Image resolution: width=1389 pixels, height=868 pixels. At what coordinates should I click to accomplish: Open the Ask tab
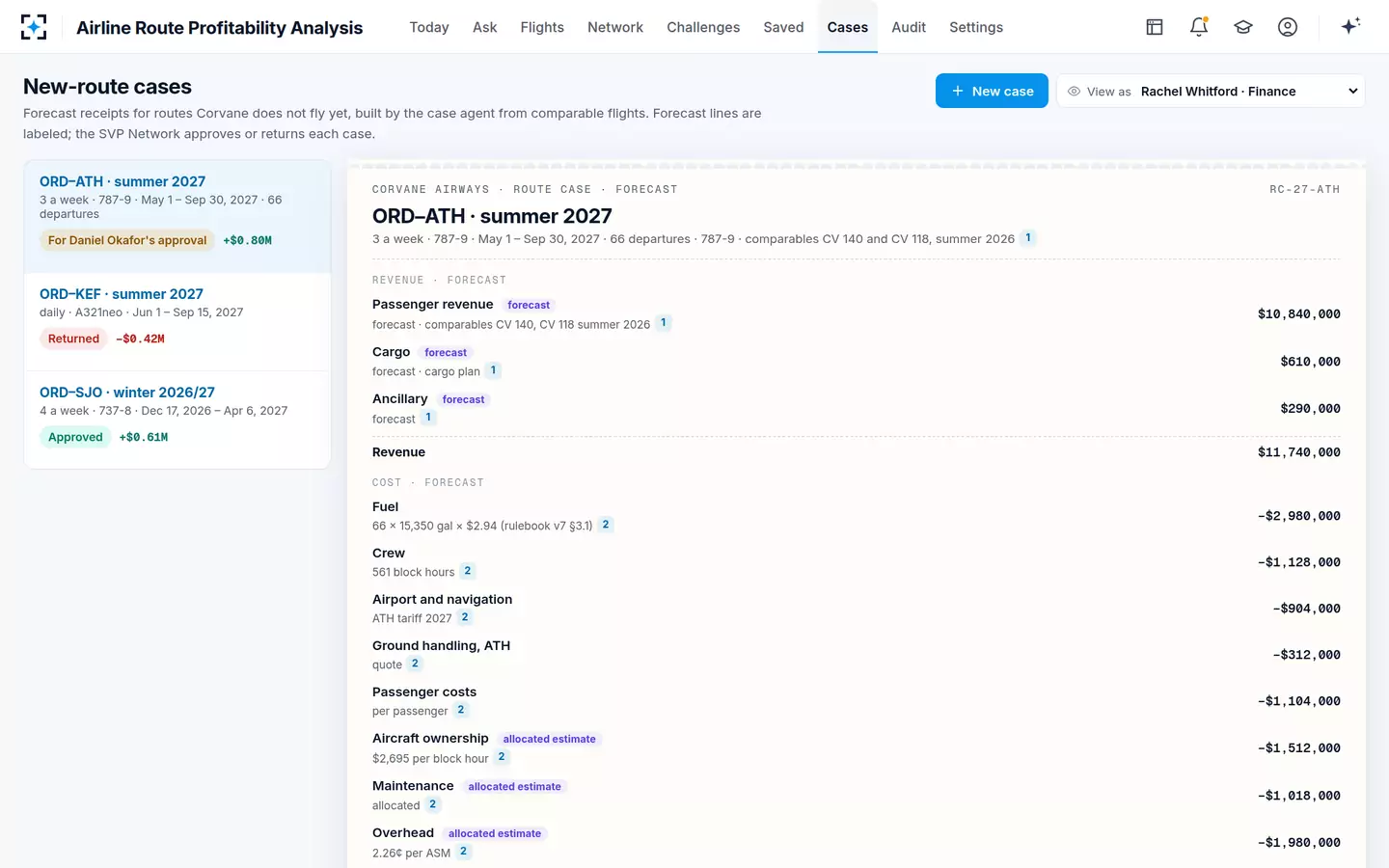coord(485,27)
